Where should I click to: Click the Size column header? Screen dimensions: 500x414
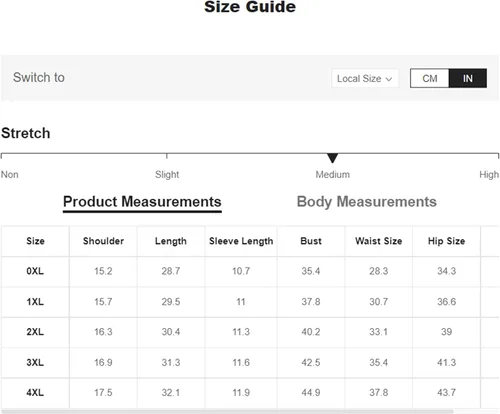(x=35, y=241)
